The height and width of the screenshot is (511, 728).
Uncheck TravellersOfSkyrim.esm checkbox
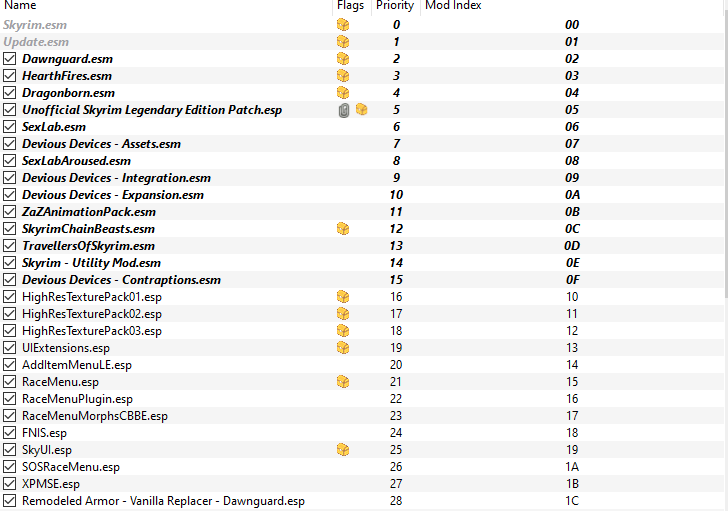[9, 246]
